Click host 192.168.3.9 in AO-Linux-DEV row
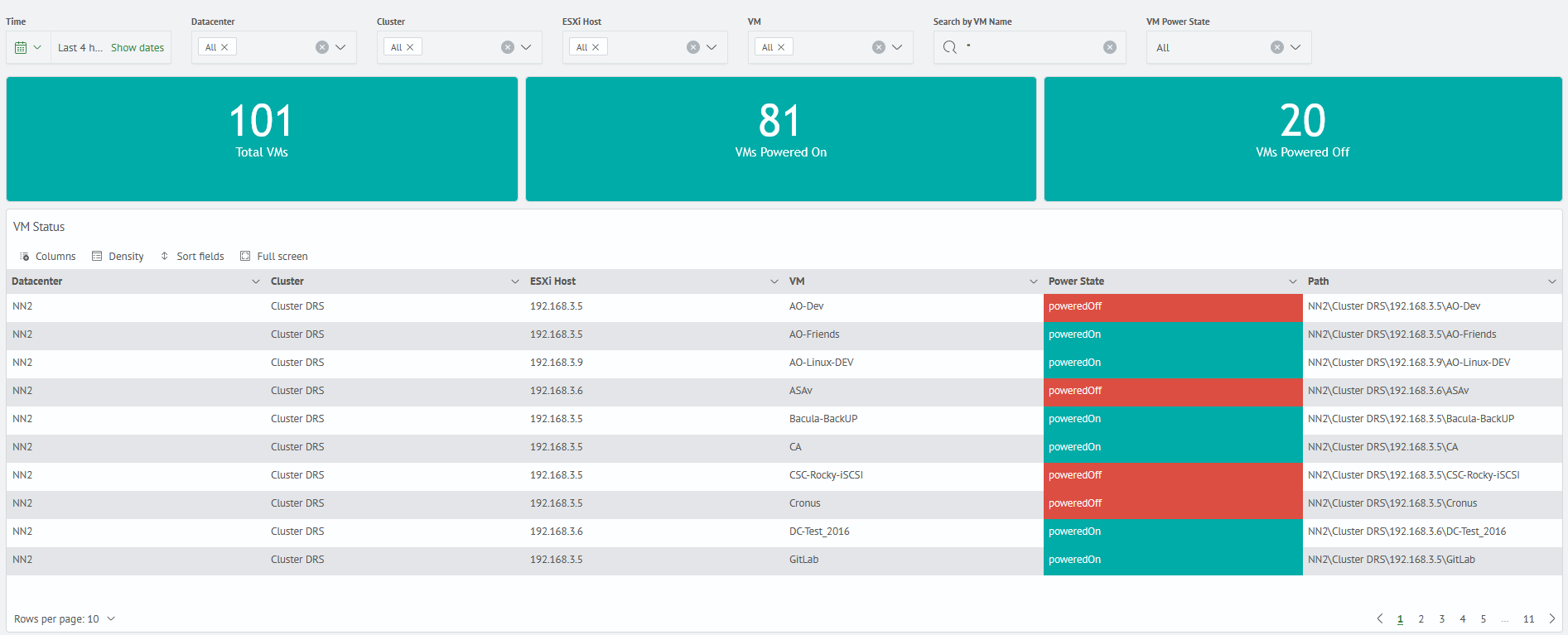Viewport: 1568px width, 635px height. coord(557,363)
